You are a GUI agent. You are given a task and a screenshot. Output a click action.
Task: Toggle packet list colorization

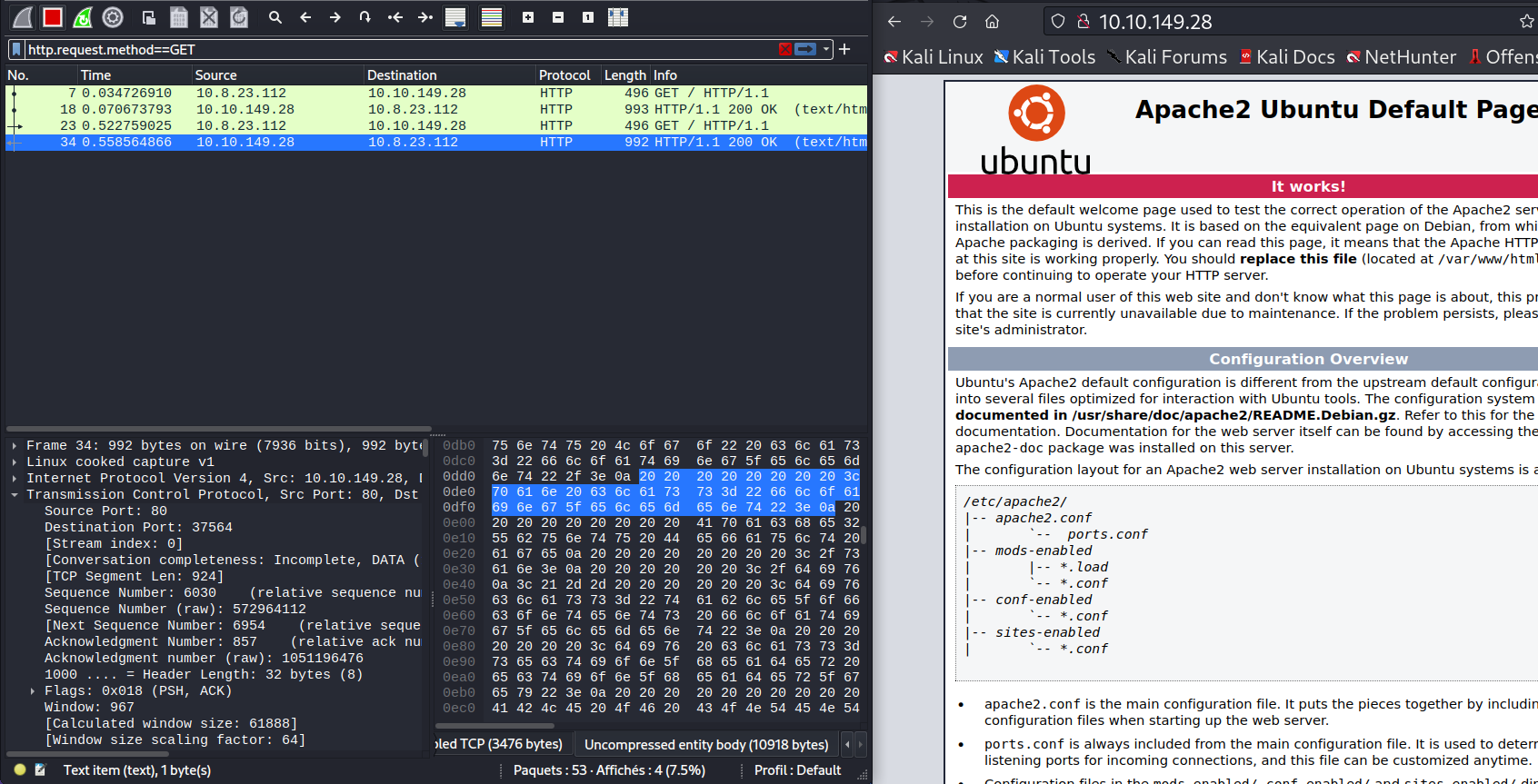point(492,17)
